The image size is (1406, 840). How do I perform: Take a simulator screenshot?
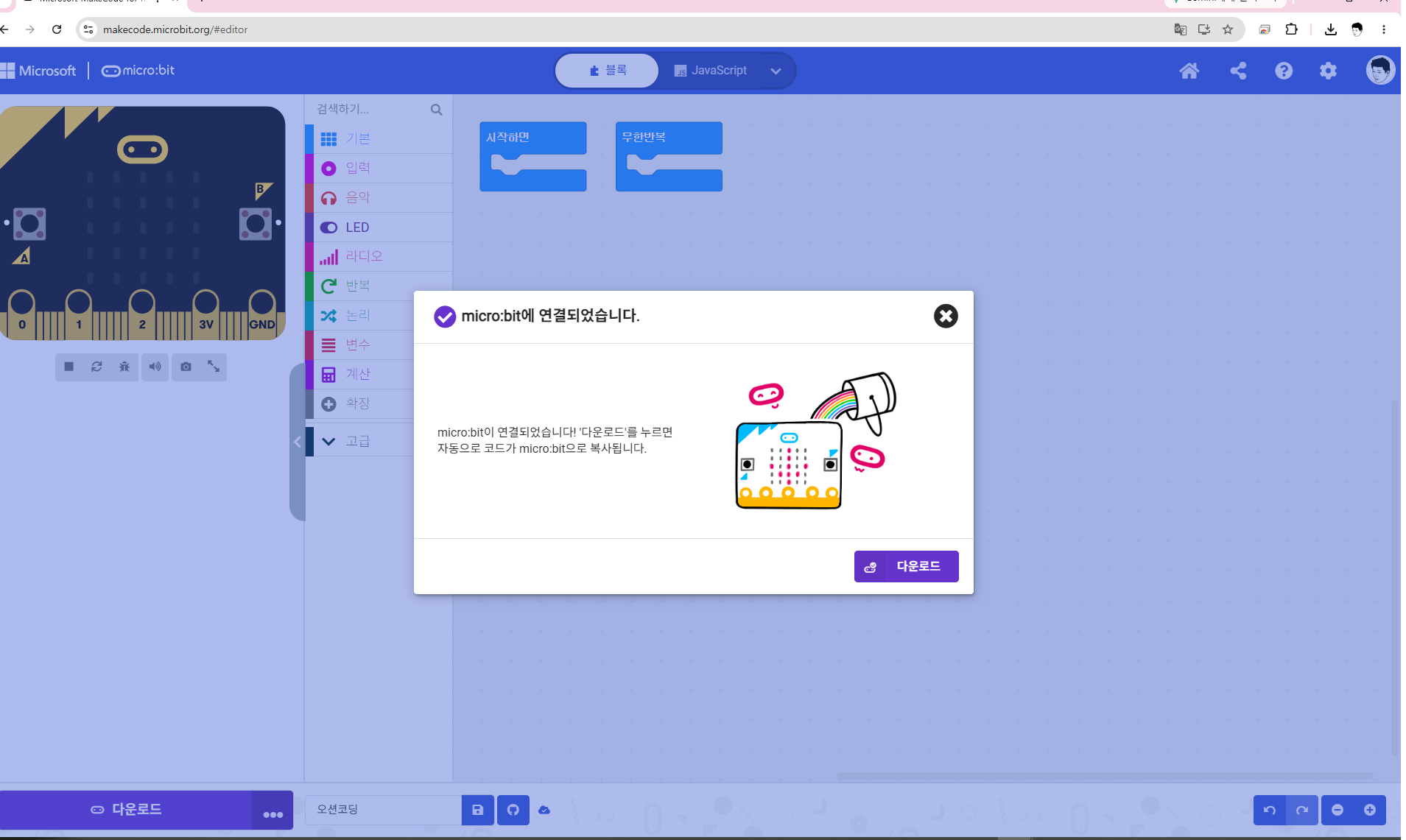186,367
